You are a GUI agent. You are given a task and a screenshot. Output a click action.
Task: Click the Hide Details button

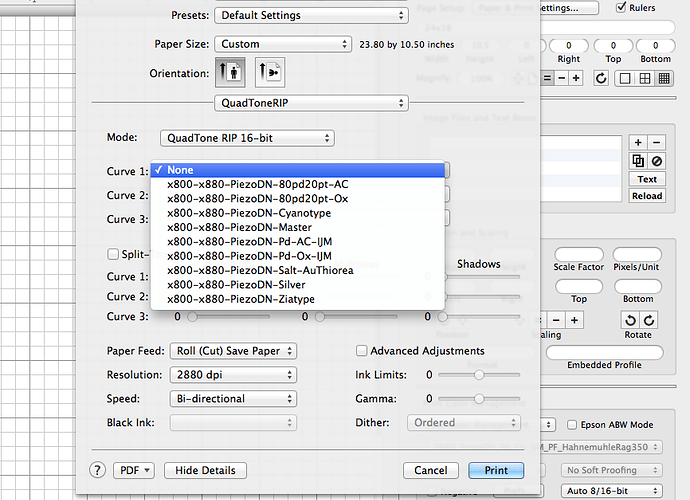tap(205, 470)
